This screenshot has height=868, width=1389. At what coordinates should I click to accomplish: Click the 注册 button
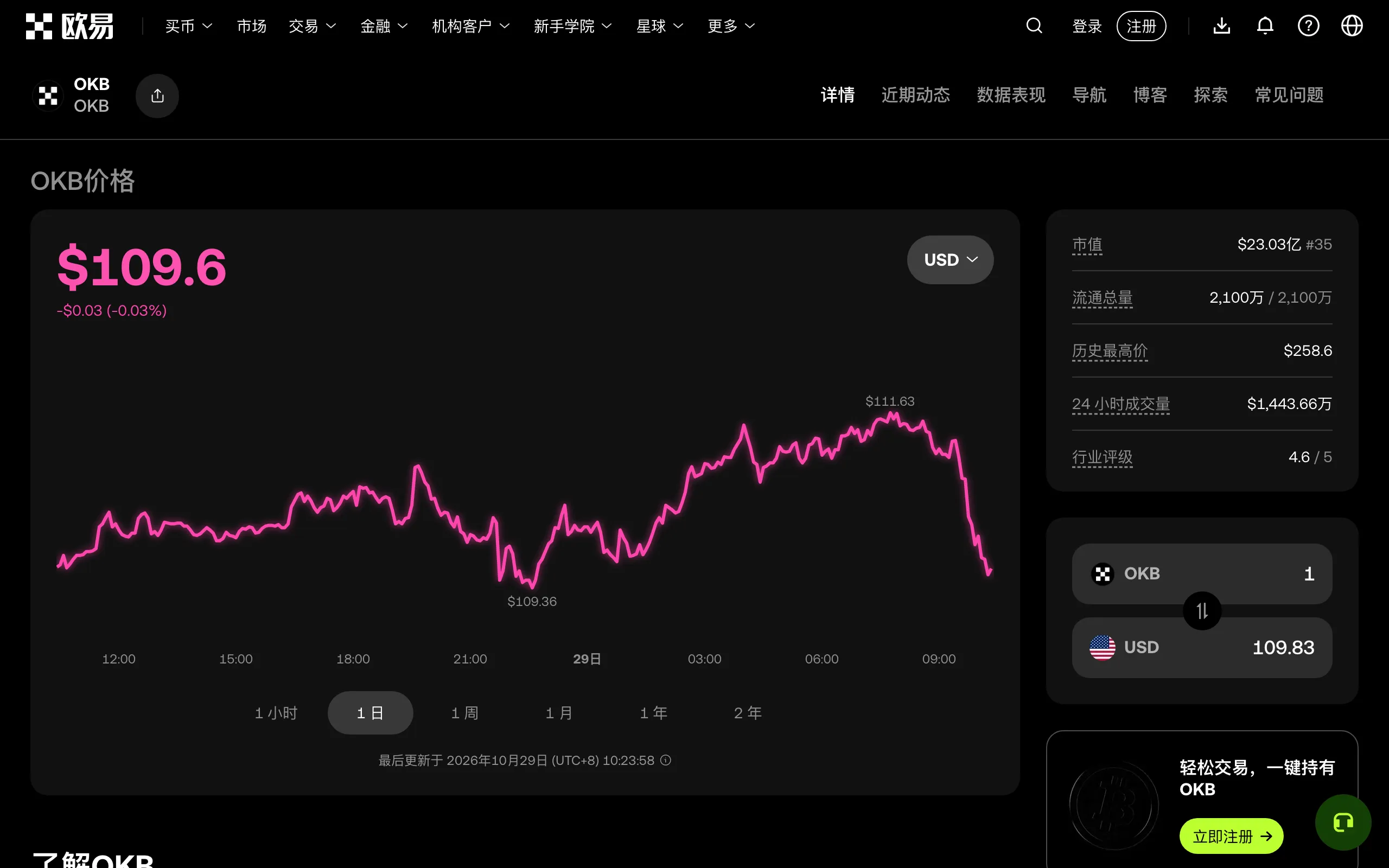pos(1141,27)
